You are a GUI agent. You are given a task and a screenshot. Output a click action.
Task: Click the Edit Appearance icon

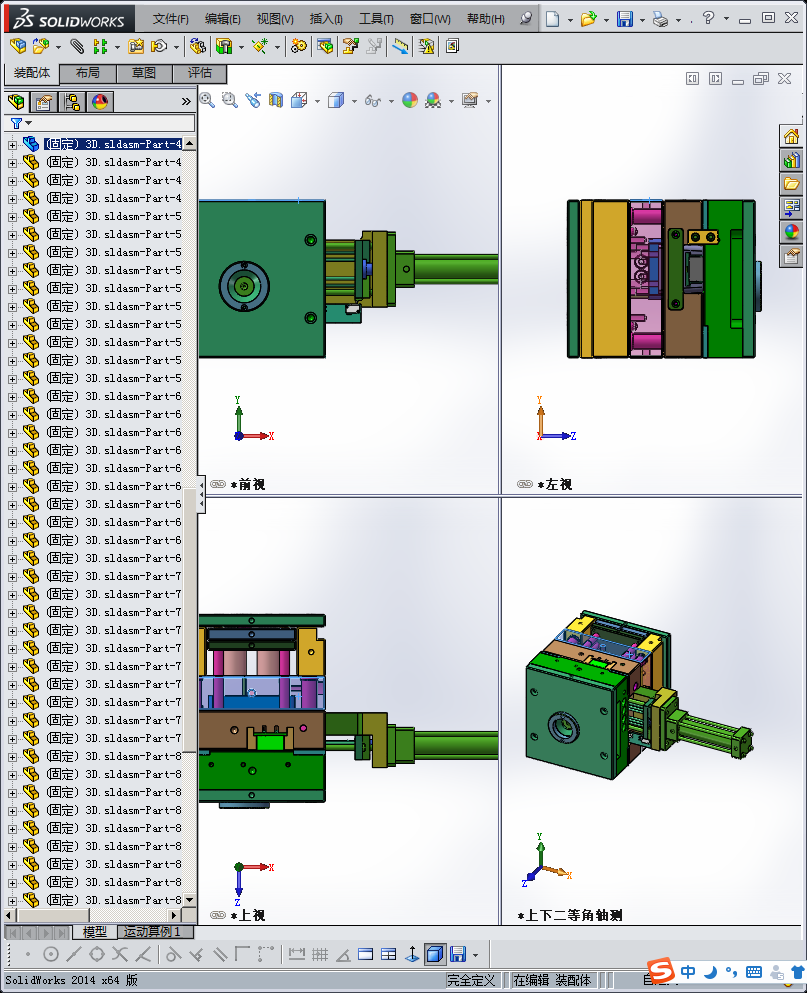[409, 100]
